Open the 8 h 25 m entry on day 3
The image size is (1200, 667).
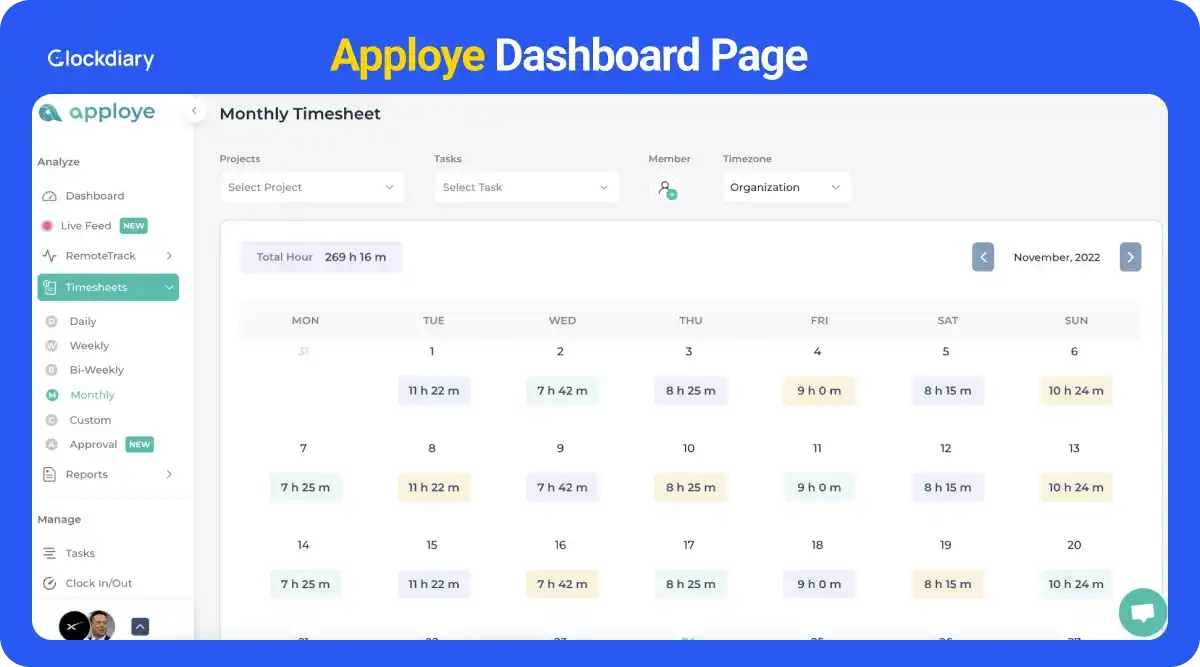coord(691,390)
